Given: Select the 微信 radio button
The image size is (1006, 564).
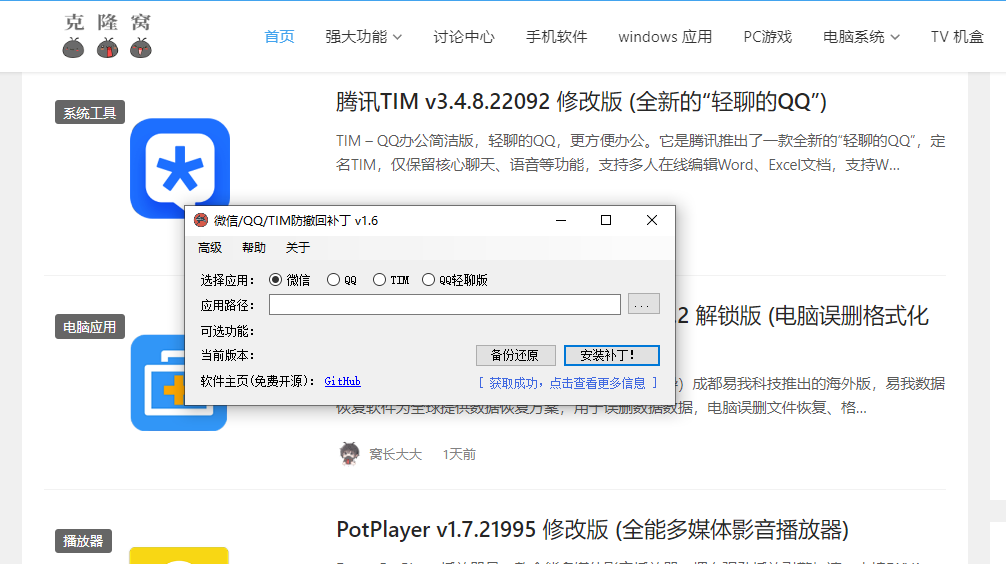Looking at the screenshot, I should click(275, 280).
